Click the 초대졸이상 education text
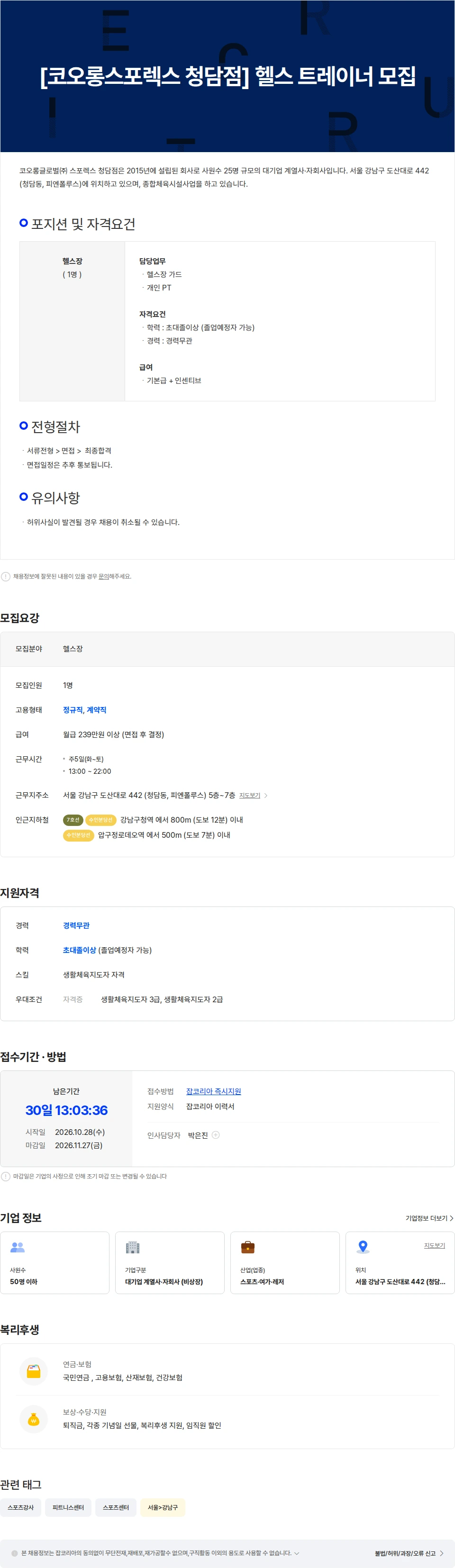This screenshot has height=1568, width=455. click(x=79, y=950)
